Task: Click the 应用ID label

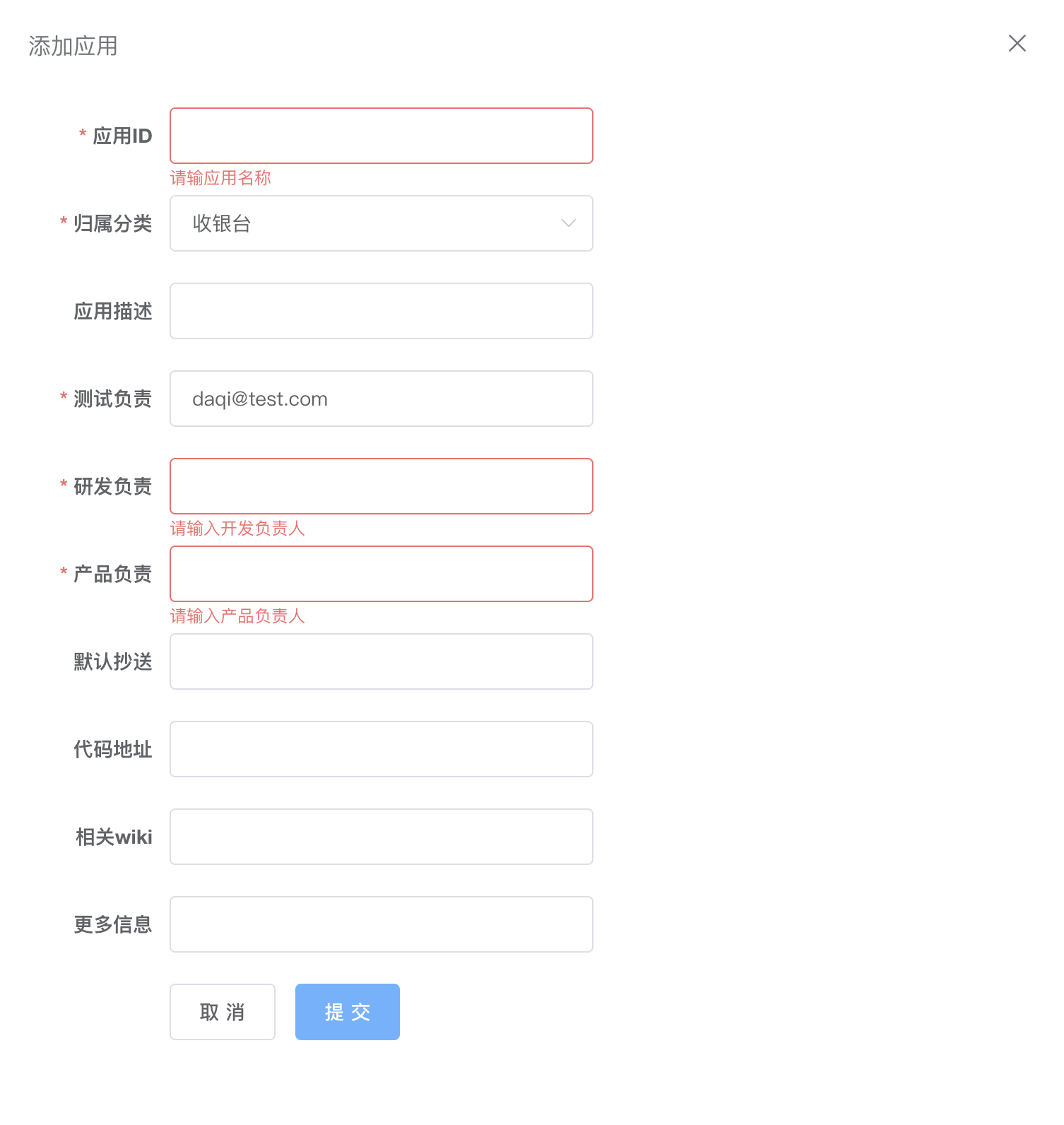Action: pos(122,136)
